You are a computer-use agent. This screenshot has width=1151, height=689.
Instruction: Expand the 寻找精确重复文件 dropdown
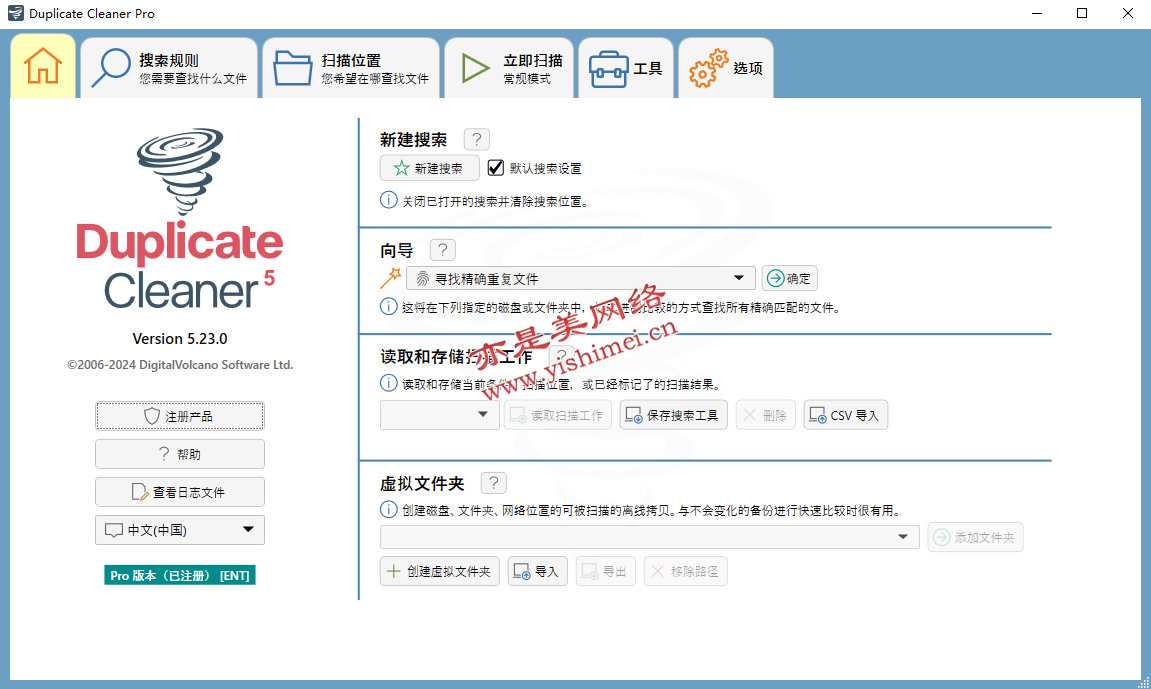(x=581, y=278)
